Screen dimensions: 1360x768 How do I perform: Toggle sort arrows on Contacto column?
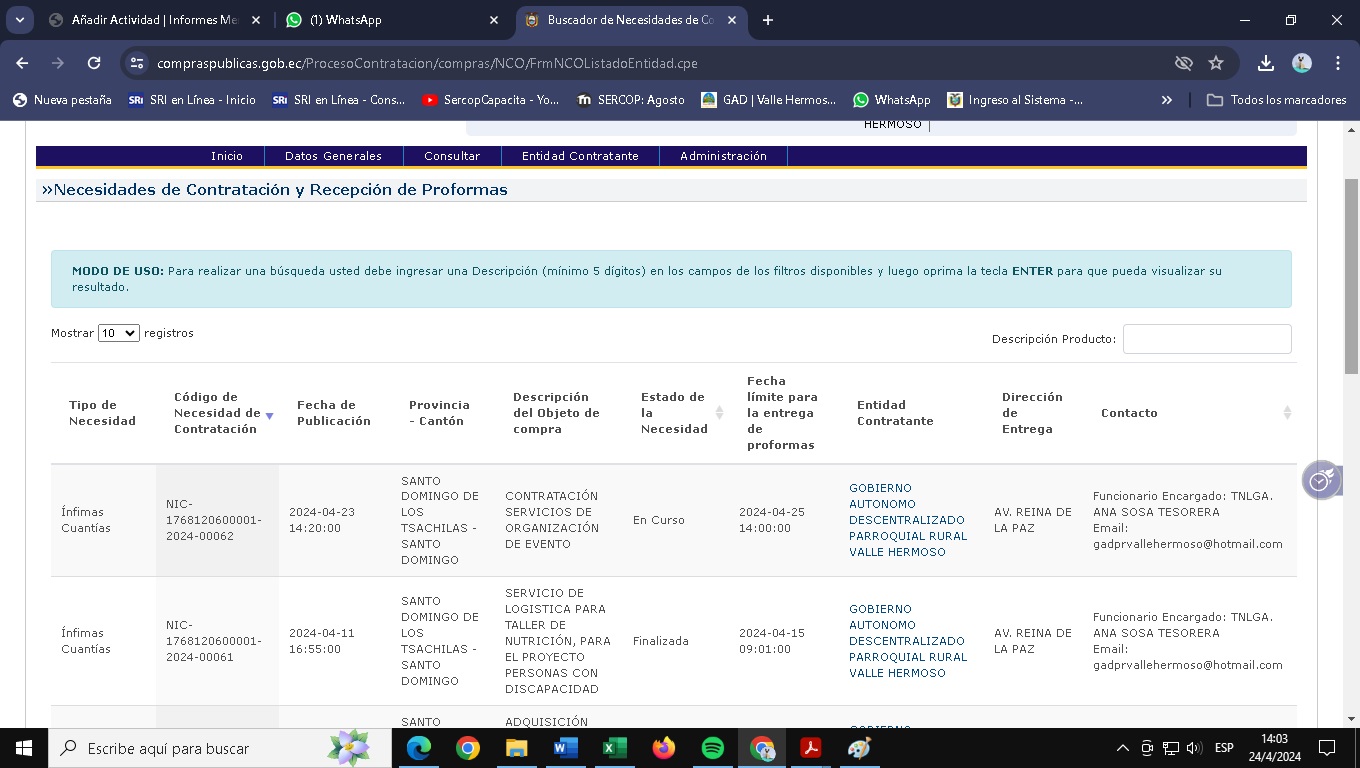pyautogui.click(x=1287, y=413)
